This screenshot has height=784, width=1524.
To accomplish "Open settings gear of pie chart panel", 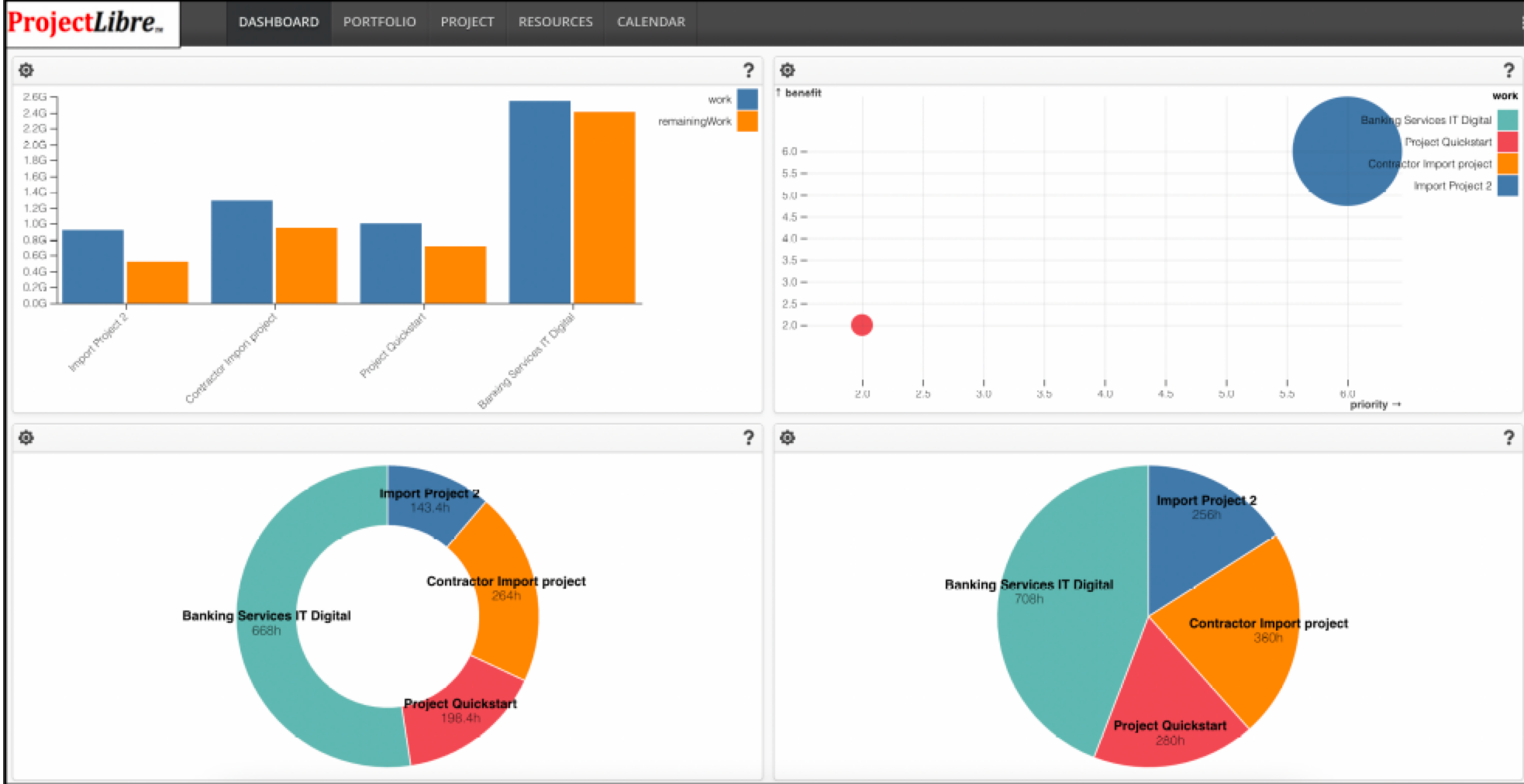I will tap(787, 438).
